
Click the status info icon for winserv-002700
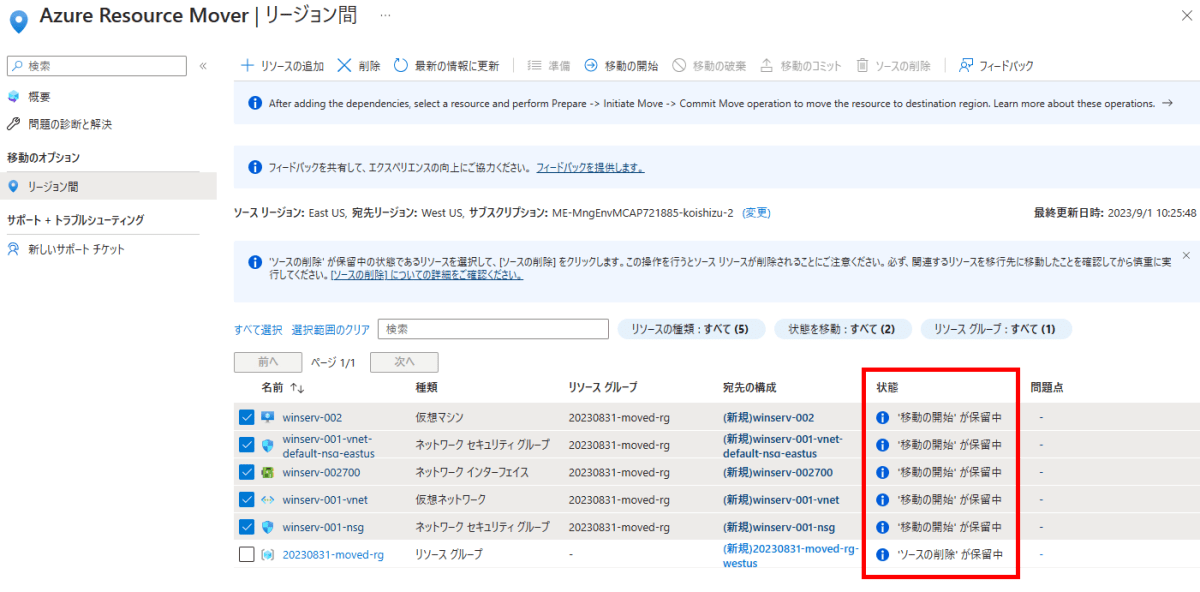pos(882,472)
